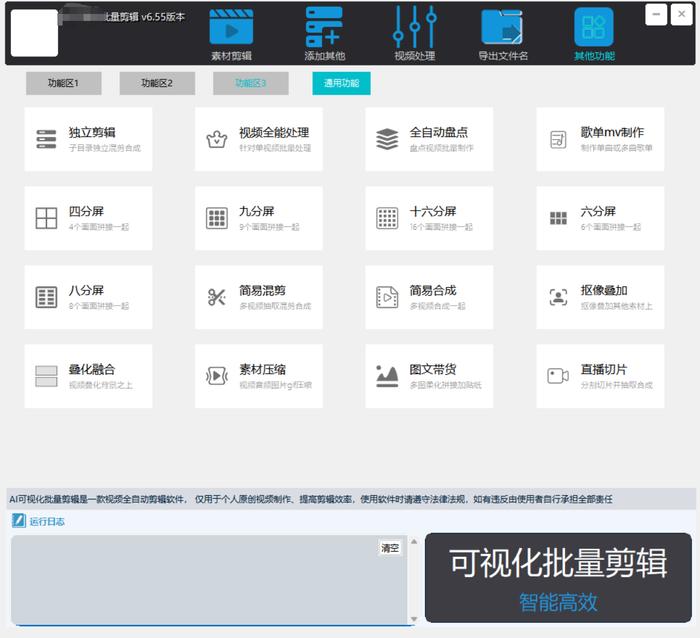The height and width of the screenshot is (638, 700).
Task: Click the 四分屏 four-pane icon
Action: [x=46, y=218]
